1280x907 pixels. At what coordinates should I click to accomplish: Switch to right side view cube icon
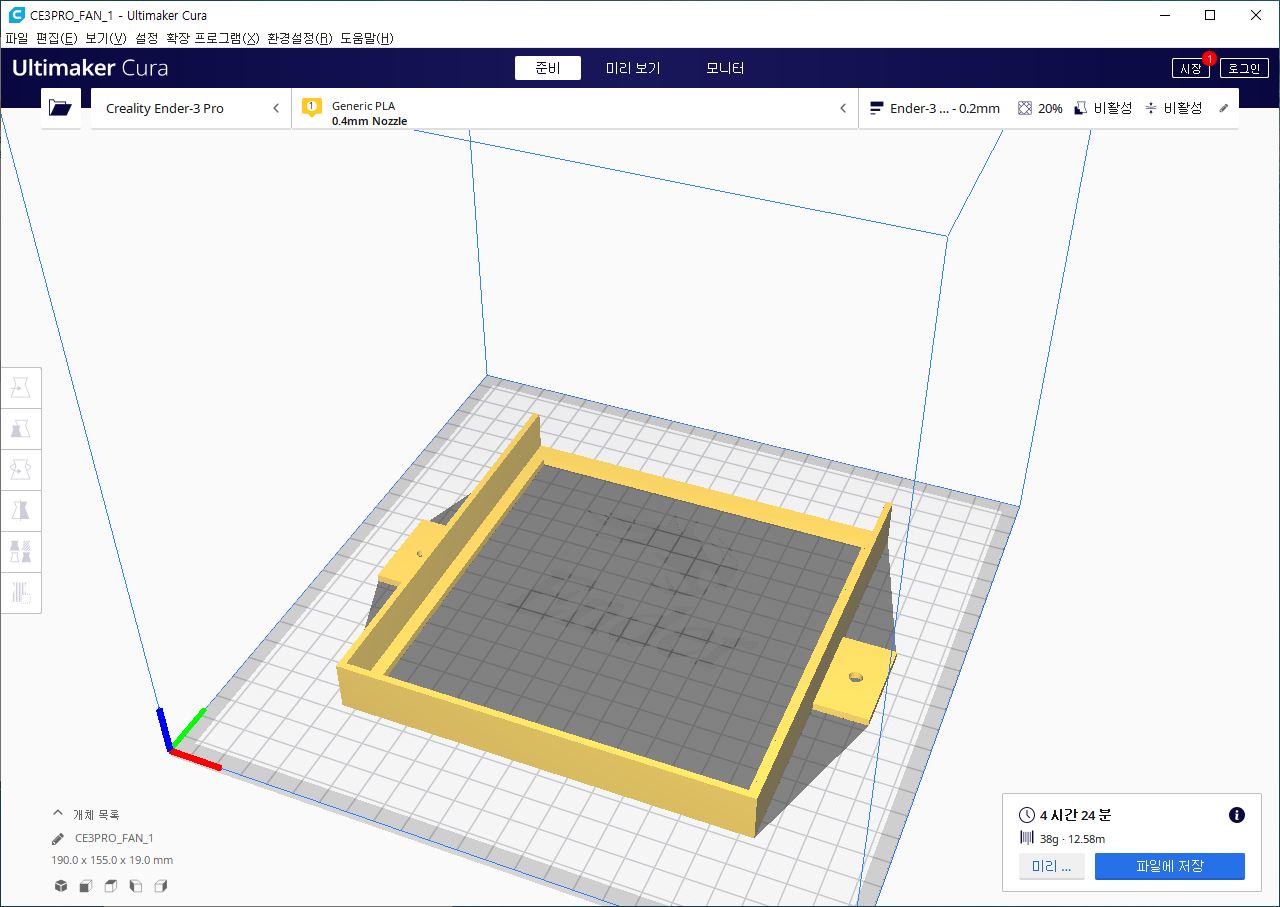[160, 886]
